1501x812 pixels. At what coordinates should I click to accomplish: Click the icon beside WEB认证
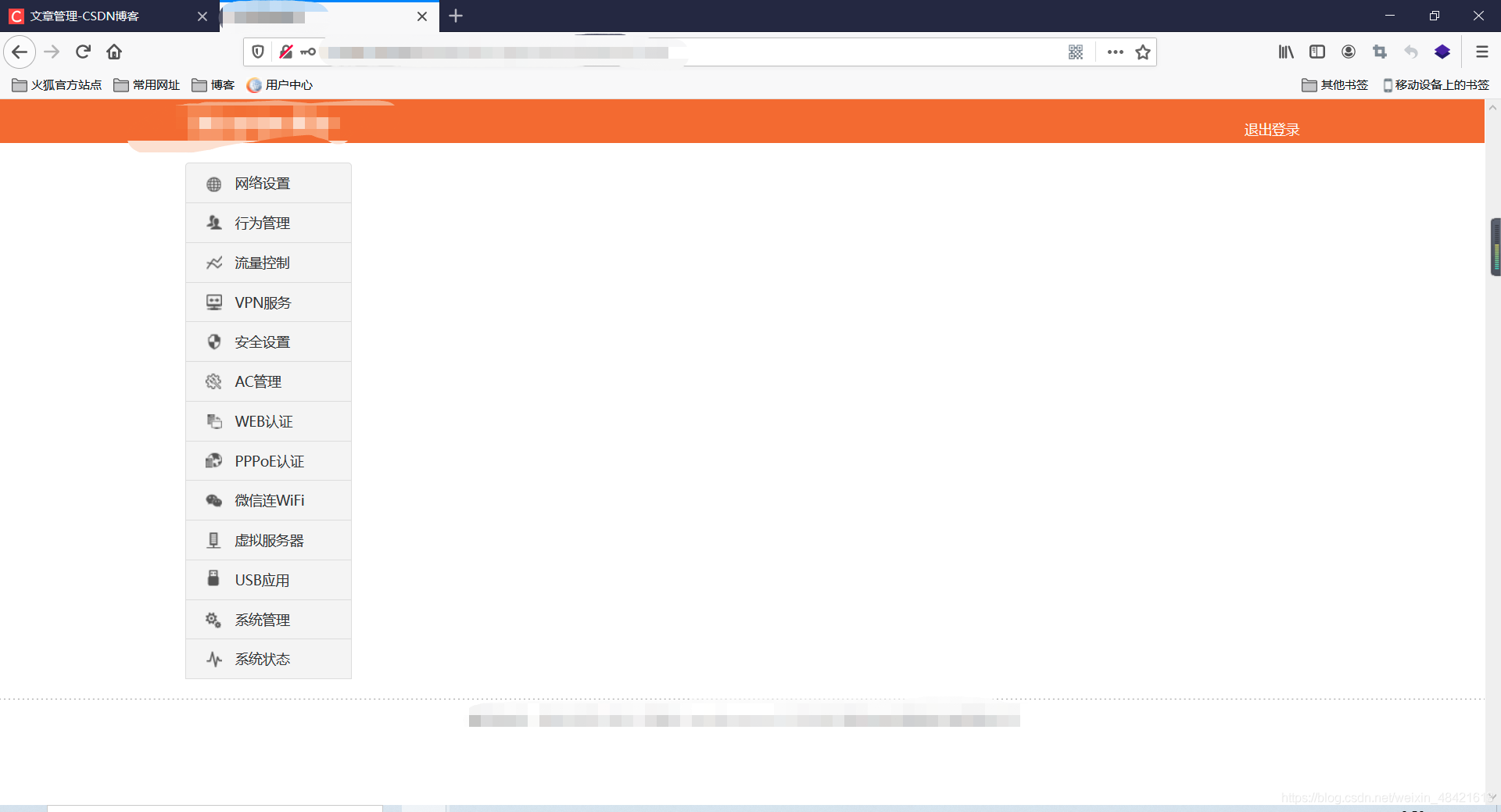pyautogui.click(x=214, y=421)
